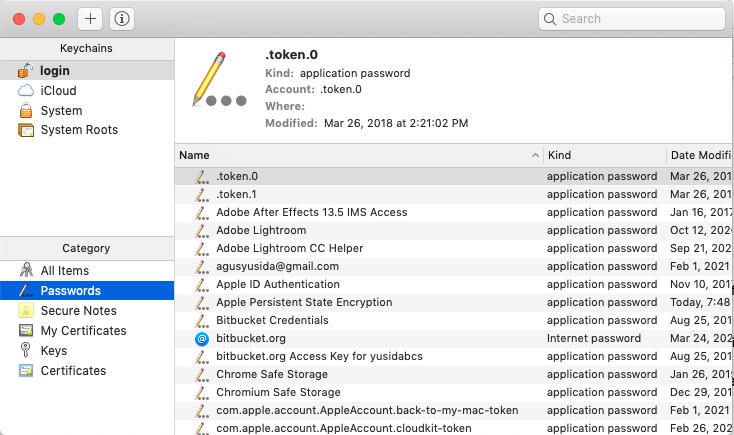Sort by the Kind column header
Viewport: 734px width, 435px height.
pos(605,155)
